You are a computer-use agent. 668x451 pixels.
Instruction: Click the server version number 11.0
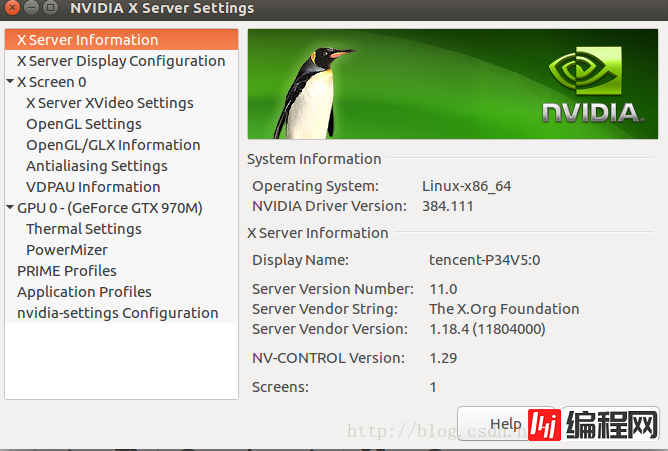443,289
